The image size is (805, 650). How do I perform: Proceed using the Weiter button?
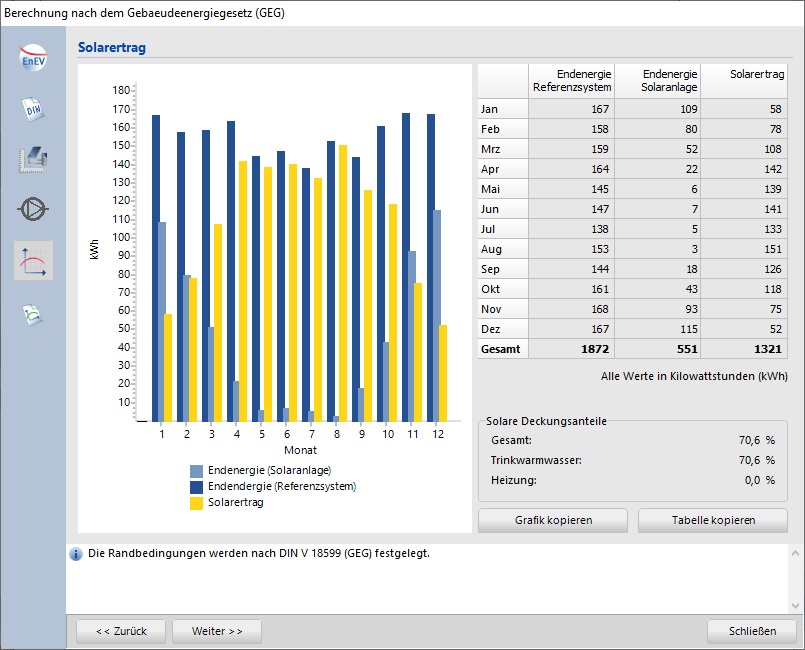pyautogui.click(x=216, y=631)
